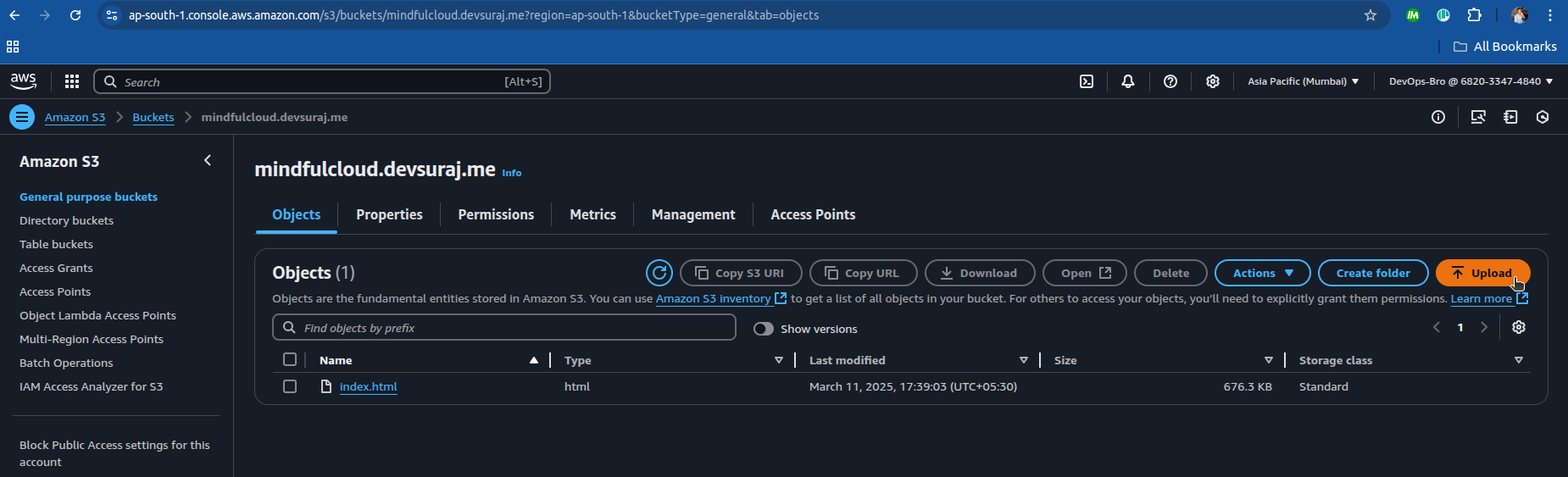Open All Bookmarks folder
Image resolution: width=1568 pixels, height=477 pixels.
tap(1505, 47)
